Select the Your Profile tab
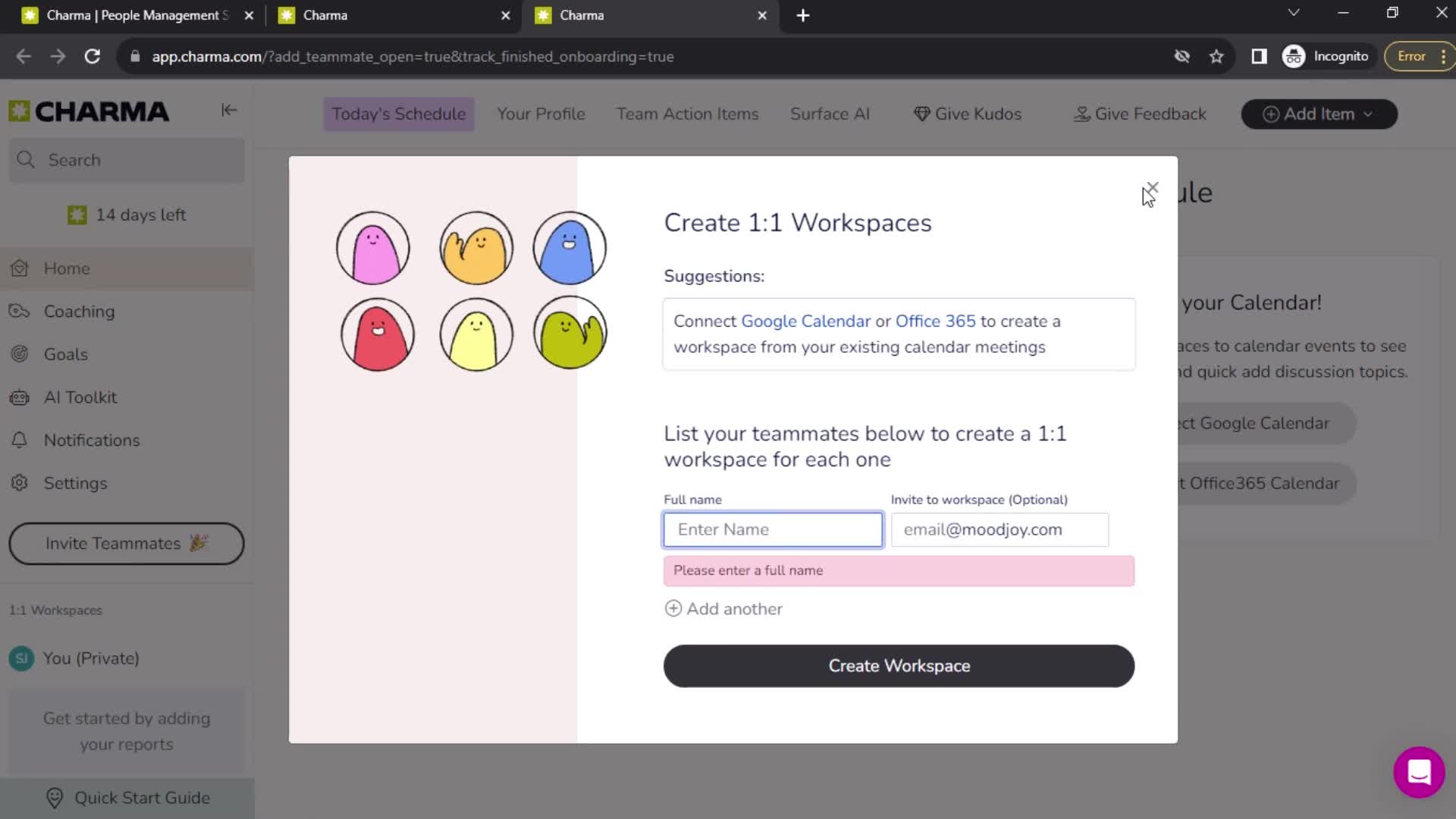This screenshot has width=1456, height=819. (x=541, y=114)
